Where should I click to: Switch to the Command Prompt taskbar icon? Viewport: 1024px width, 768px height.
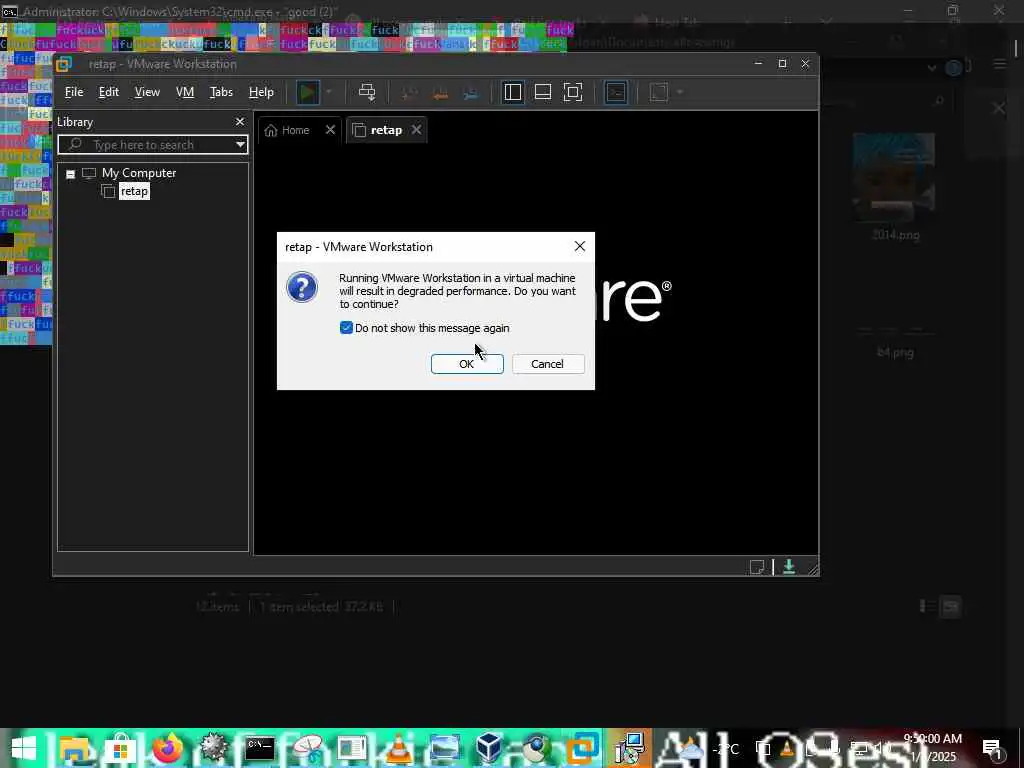[259, 748]
